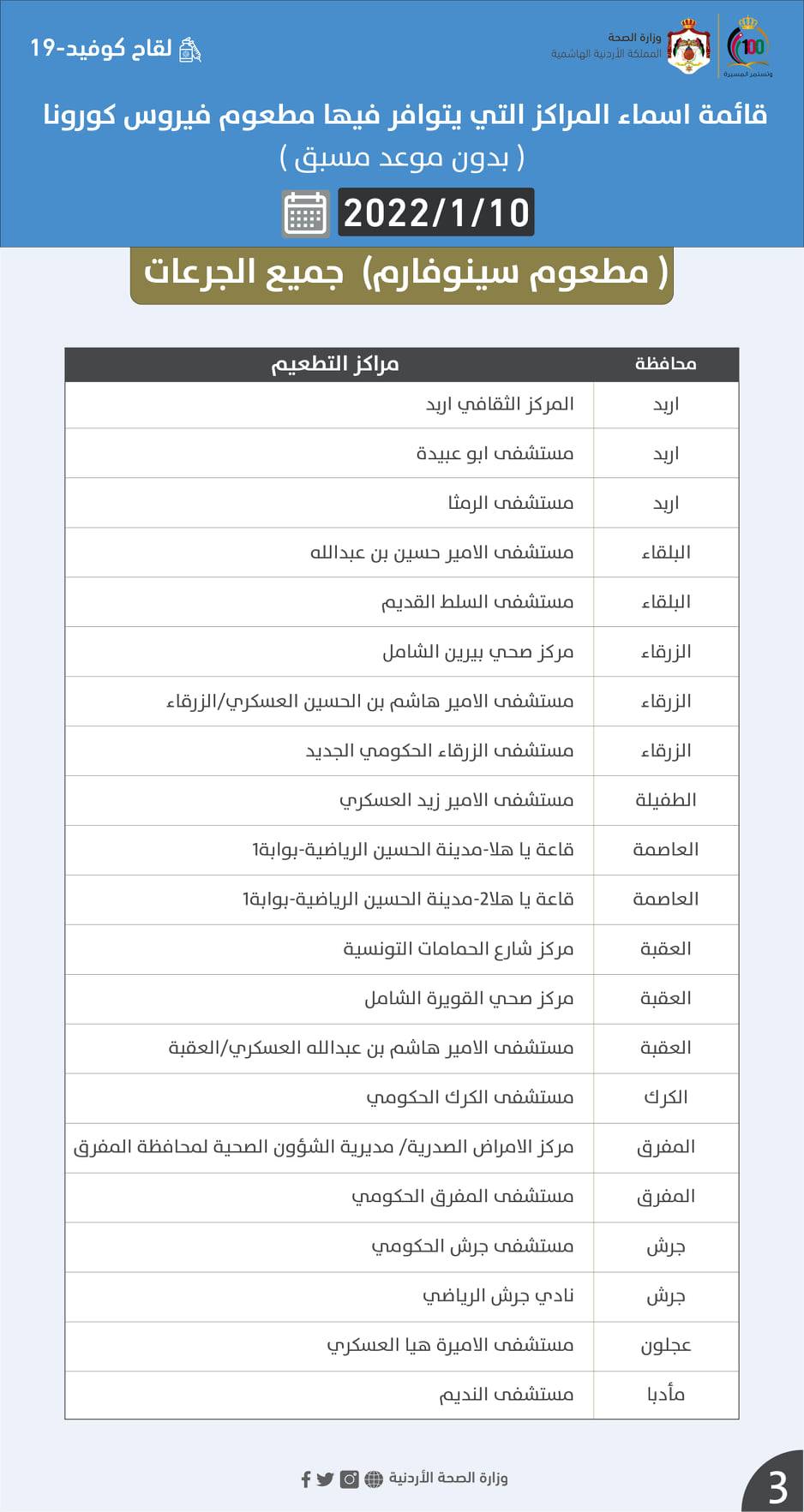Click the مستشفى النديم row in مأدبا

point(506,1395)
